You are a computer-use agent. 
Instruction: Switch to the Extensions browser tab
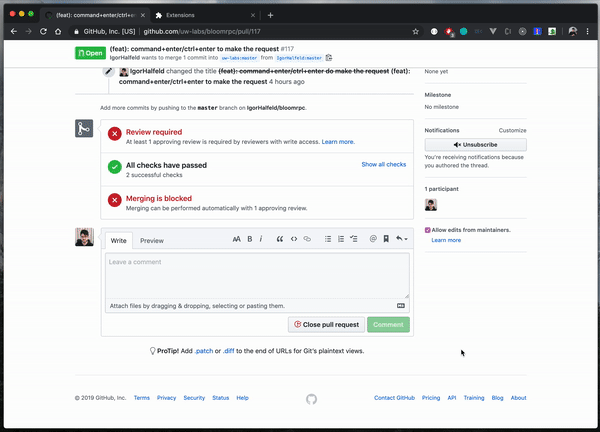[205, 15]
